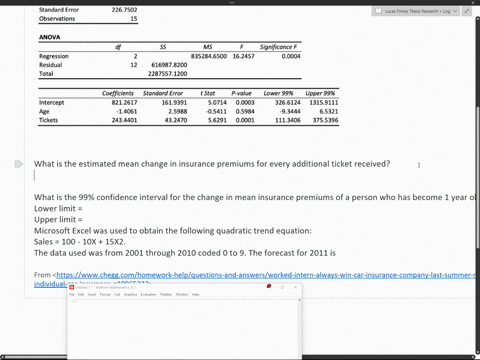Screen dimensions: 480x360
Task: Open the Graphics menu in Mathematica
Action: pyautogui.click(x=130, y=294)
